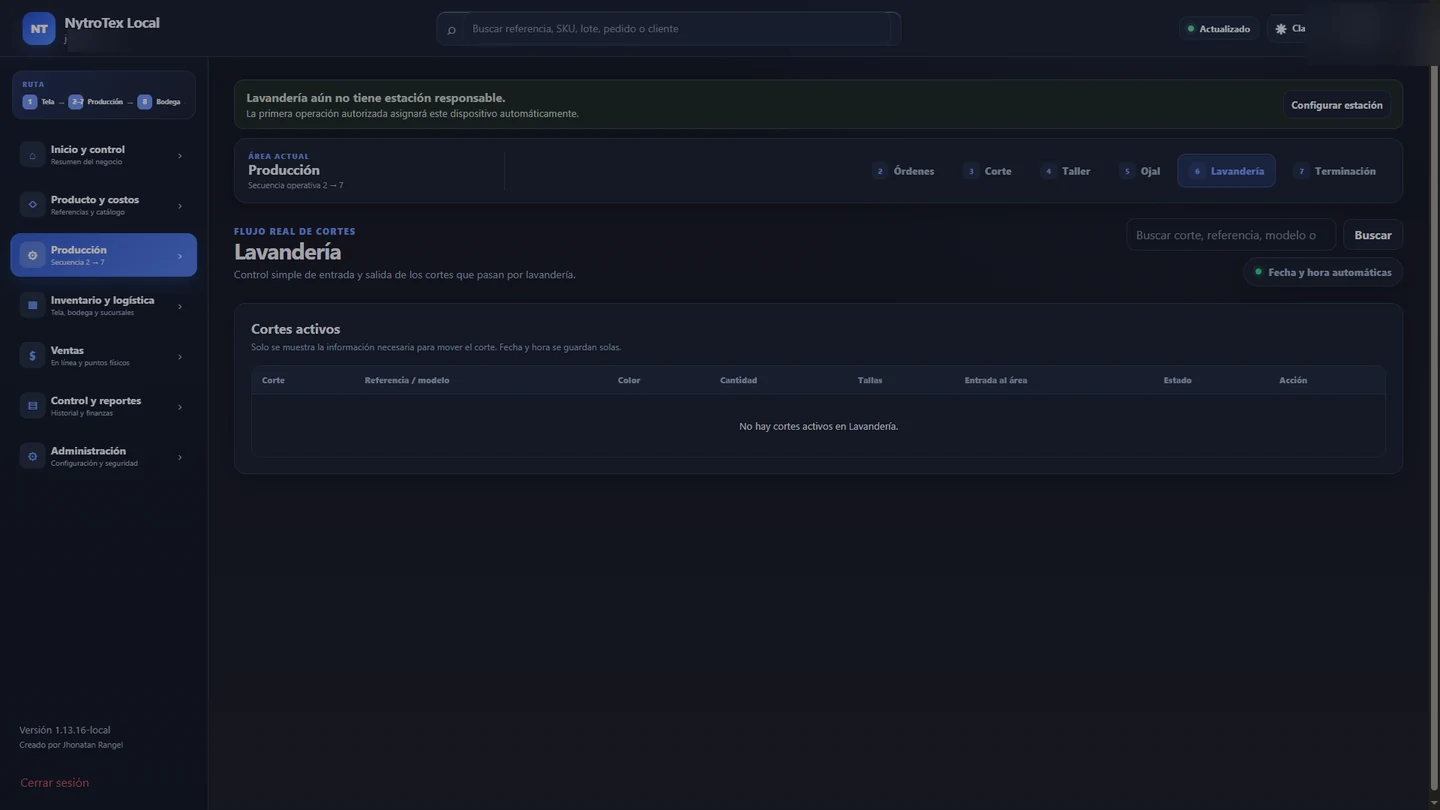Viewport: 1440px width, 810px height.
Task: Expand the Administración section chevron
Action: (x=180, y=458)
